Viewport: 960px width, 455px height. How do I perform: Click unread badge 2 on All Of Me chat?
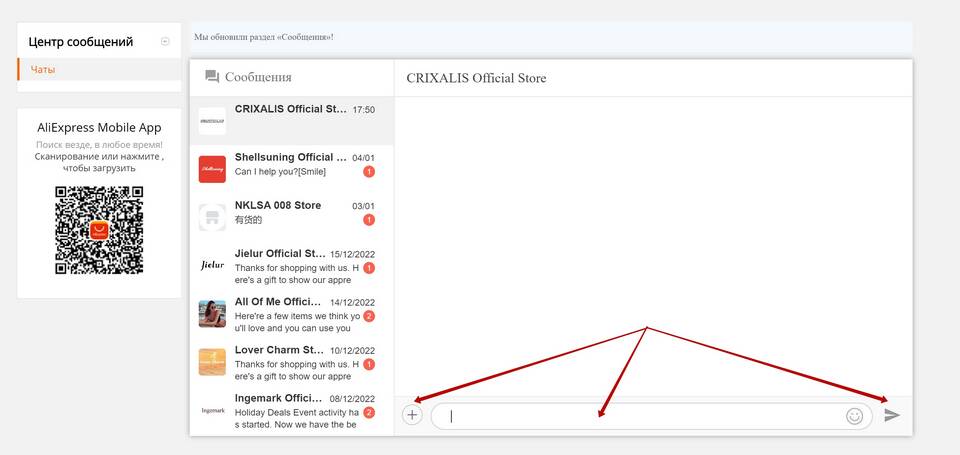click(x=369, y=317)
